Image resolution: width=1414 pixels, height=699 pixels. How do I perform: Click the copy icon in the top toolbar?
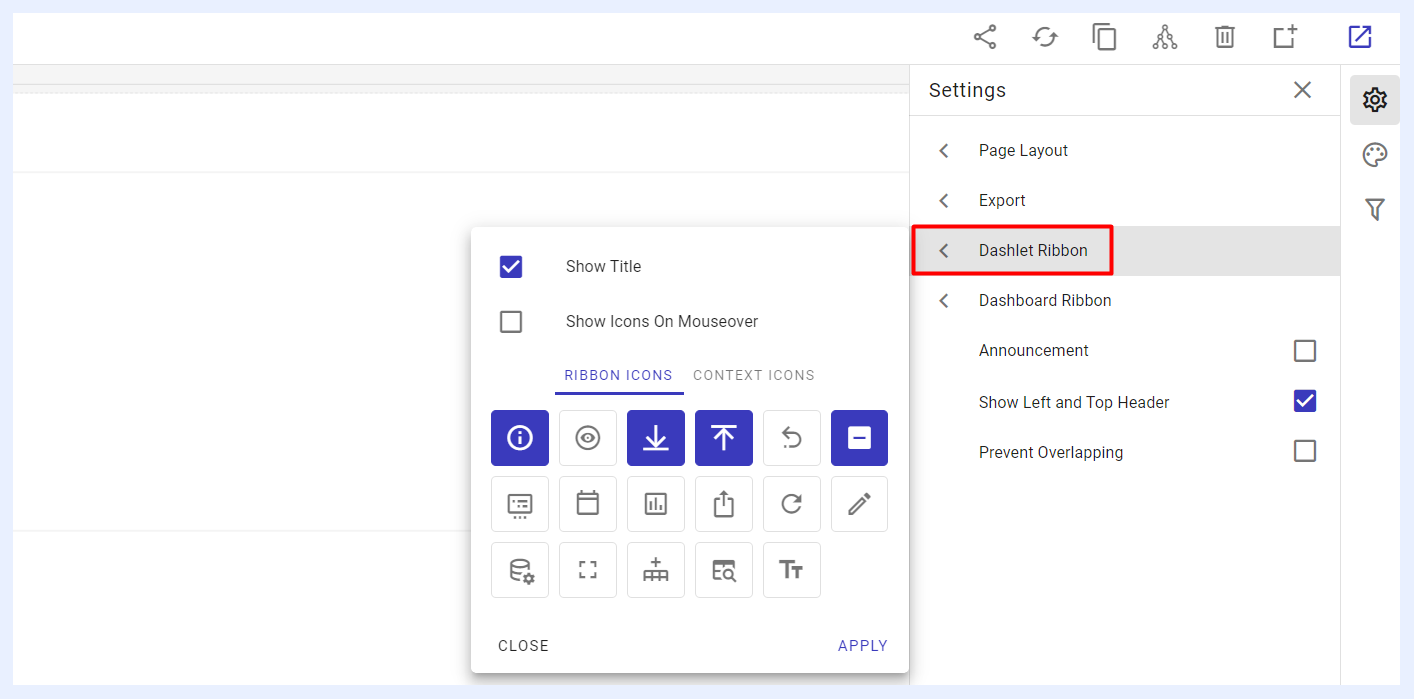(x=1104, y=37)
